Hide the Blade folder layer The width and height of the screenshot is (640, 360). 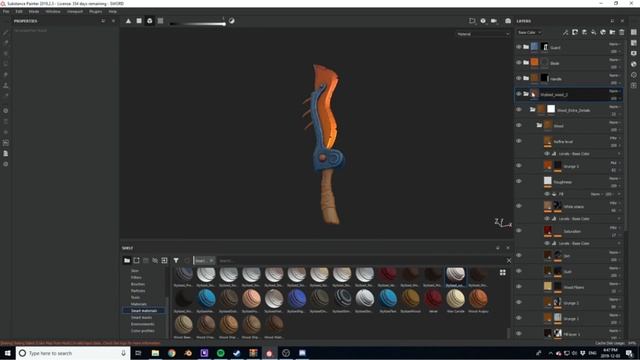(518, 62)
